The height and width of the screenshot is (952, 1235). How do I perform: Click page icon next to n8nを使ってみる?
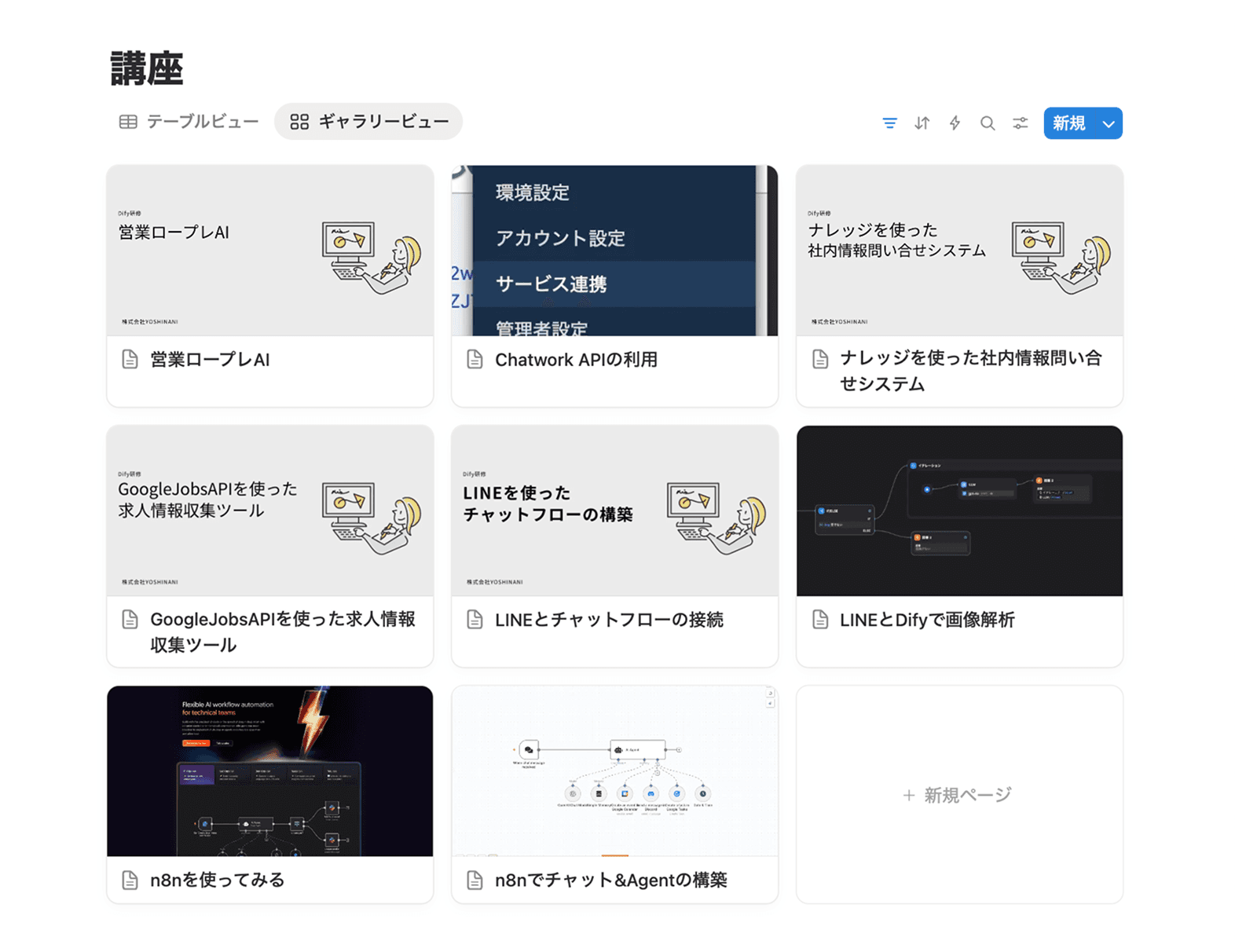point(130,880)
